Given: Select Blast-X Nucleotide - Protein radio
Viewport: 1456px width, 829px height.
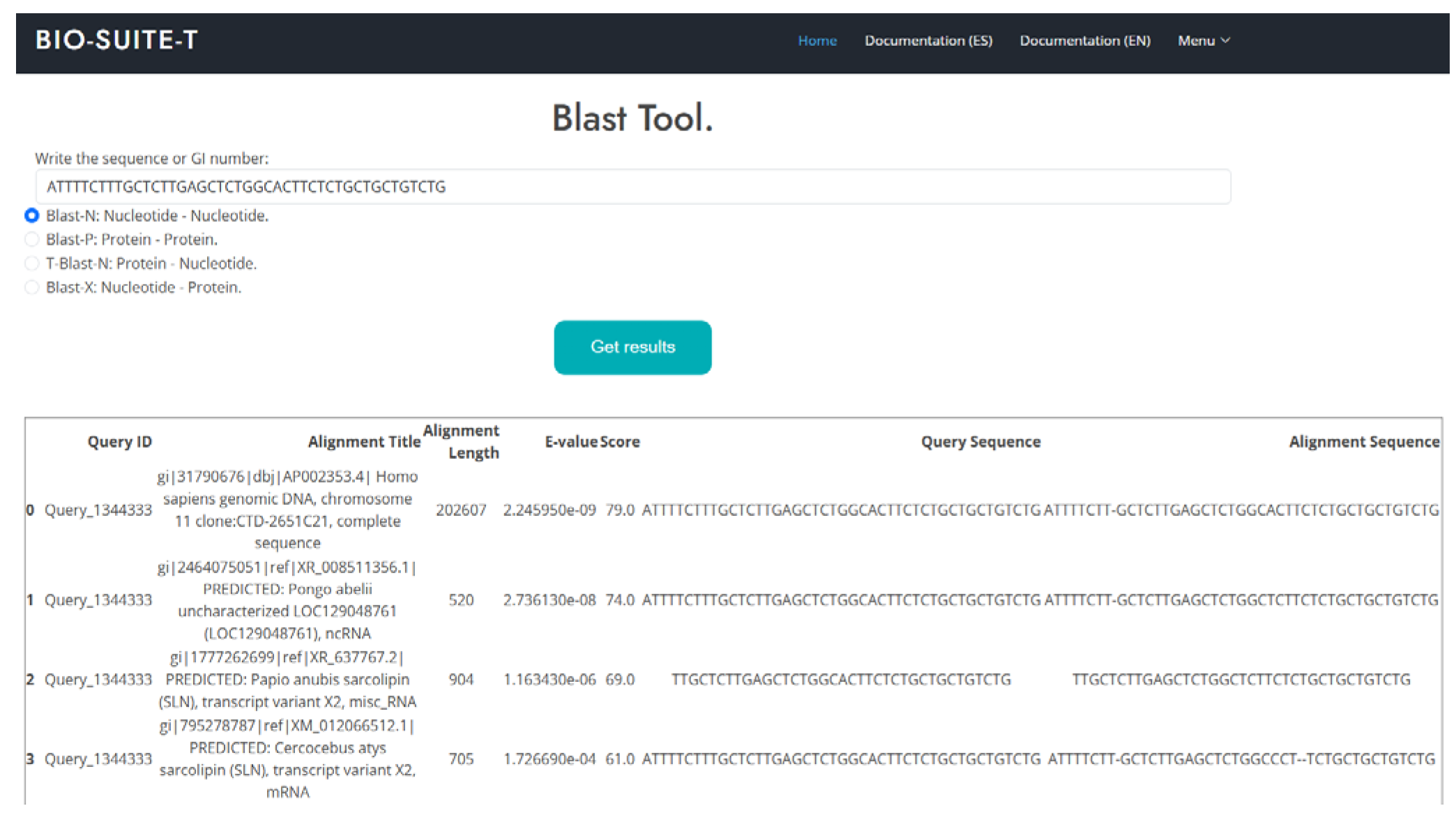Looking at the screenshot, I should (x=31, y=287).
